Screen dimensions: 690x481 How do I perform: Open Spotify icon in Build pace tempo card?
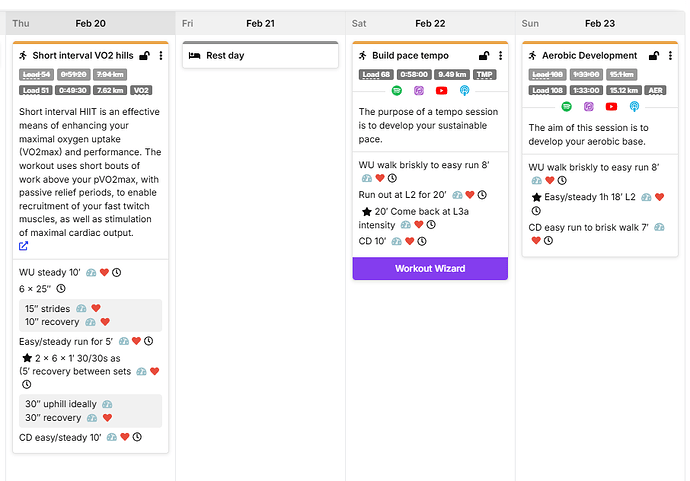pyautogui.click(x=396, y=91)
